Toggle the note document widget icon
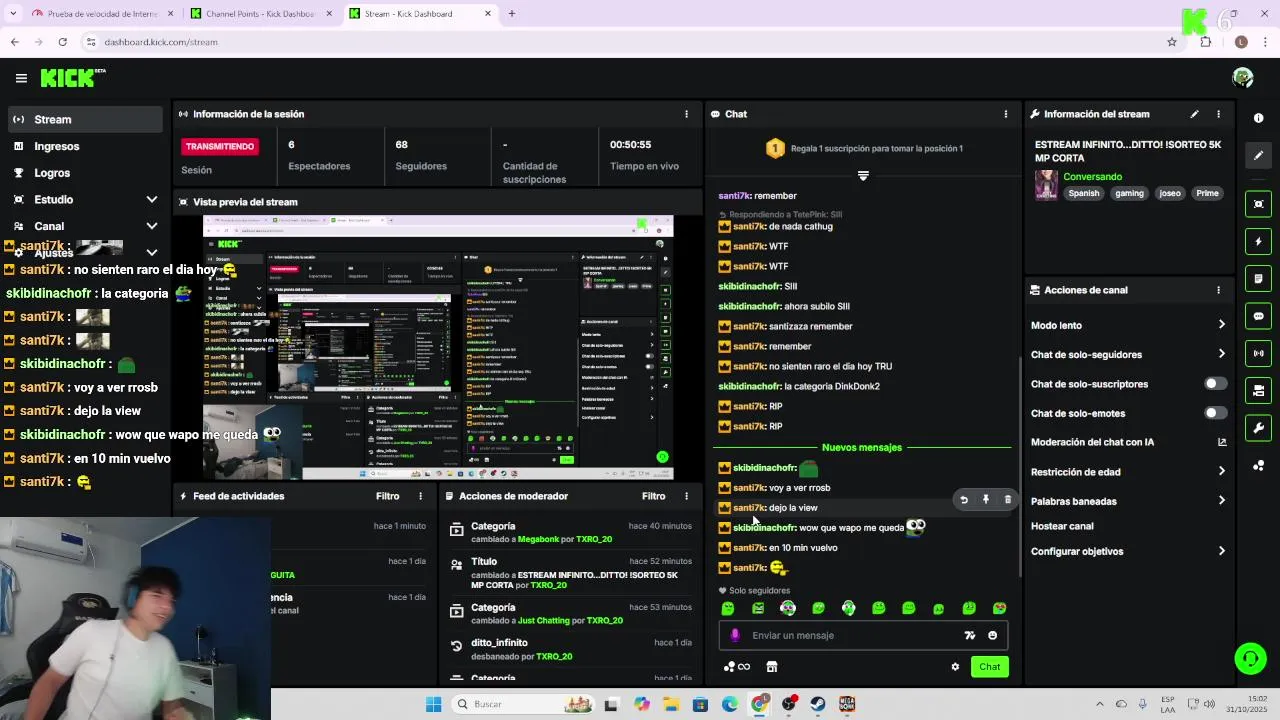 tap(1258, 278)
